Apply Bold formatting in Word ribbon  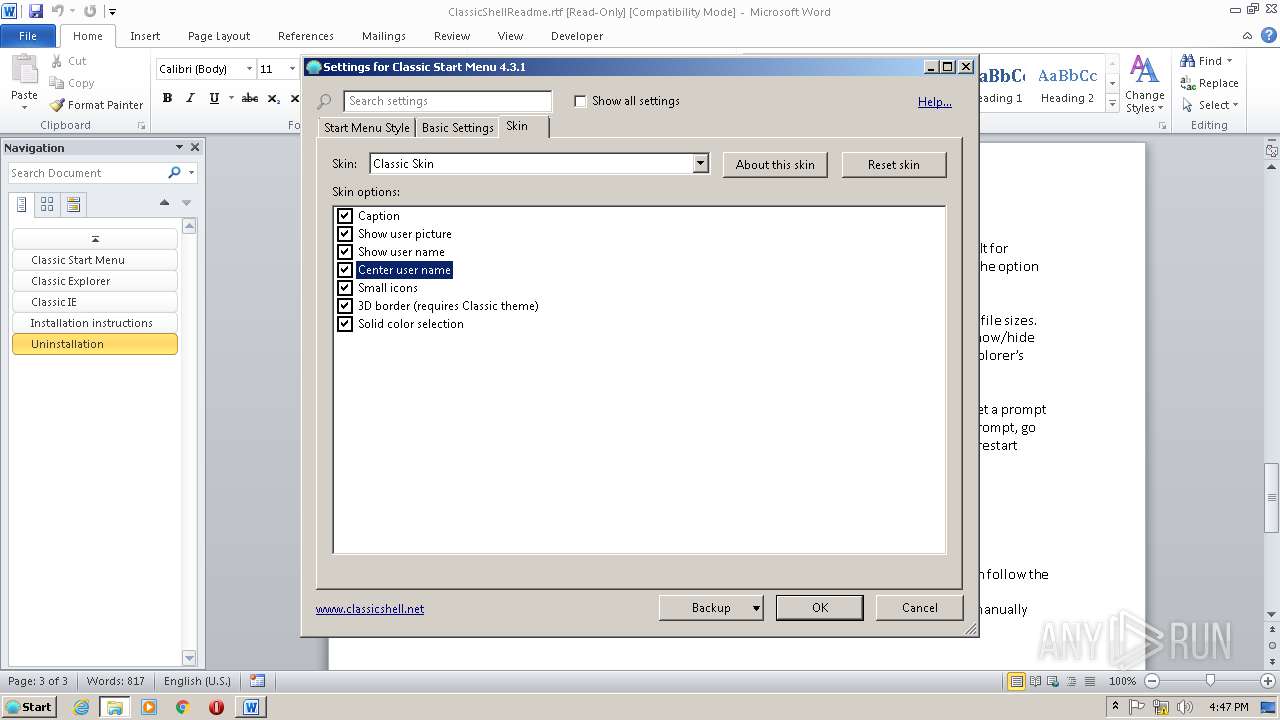point(167,98)
